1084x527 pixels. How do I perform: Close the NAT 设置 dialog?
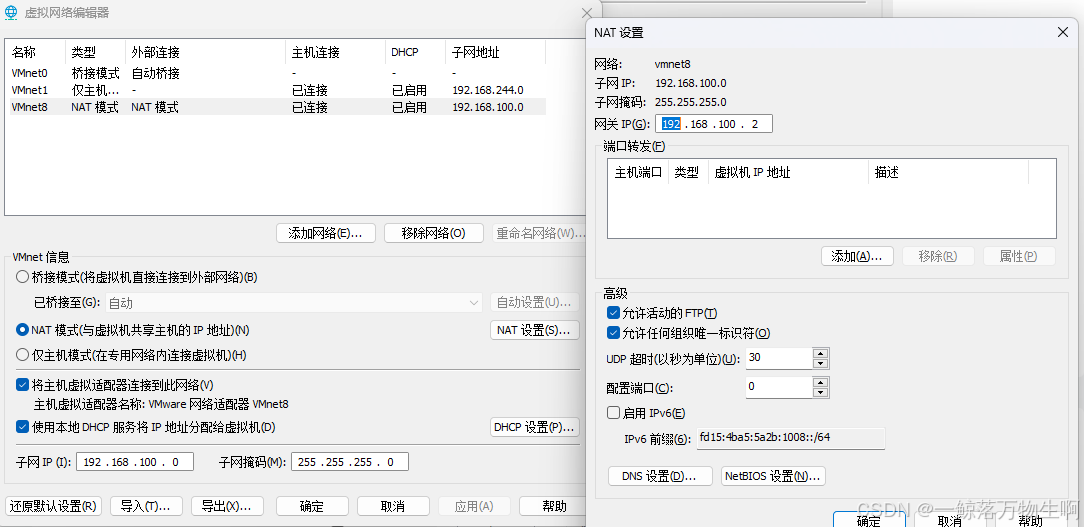[1063, 33]
